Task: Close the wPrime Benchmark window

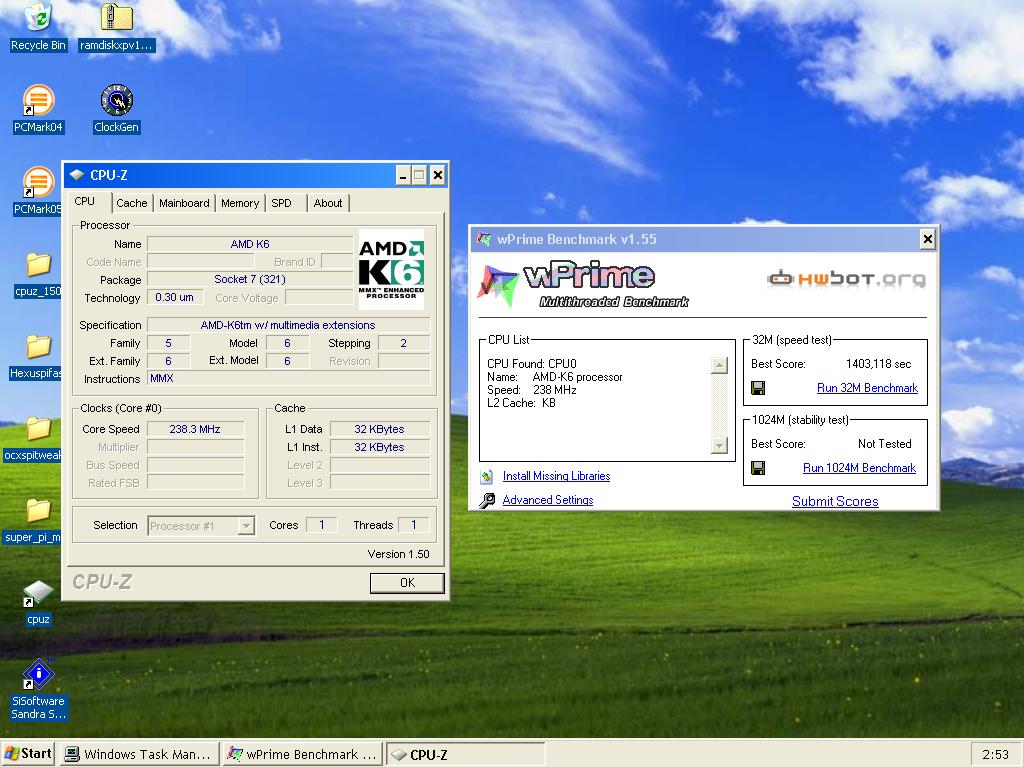Action: [927, 239]
